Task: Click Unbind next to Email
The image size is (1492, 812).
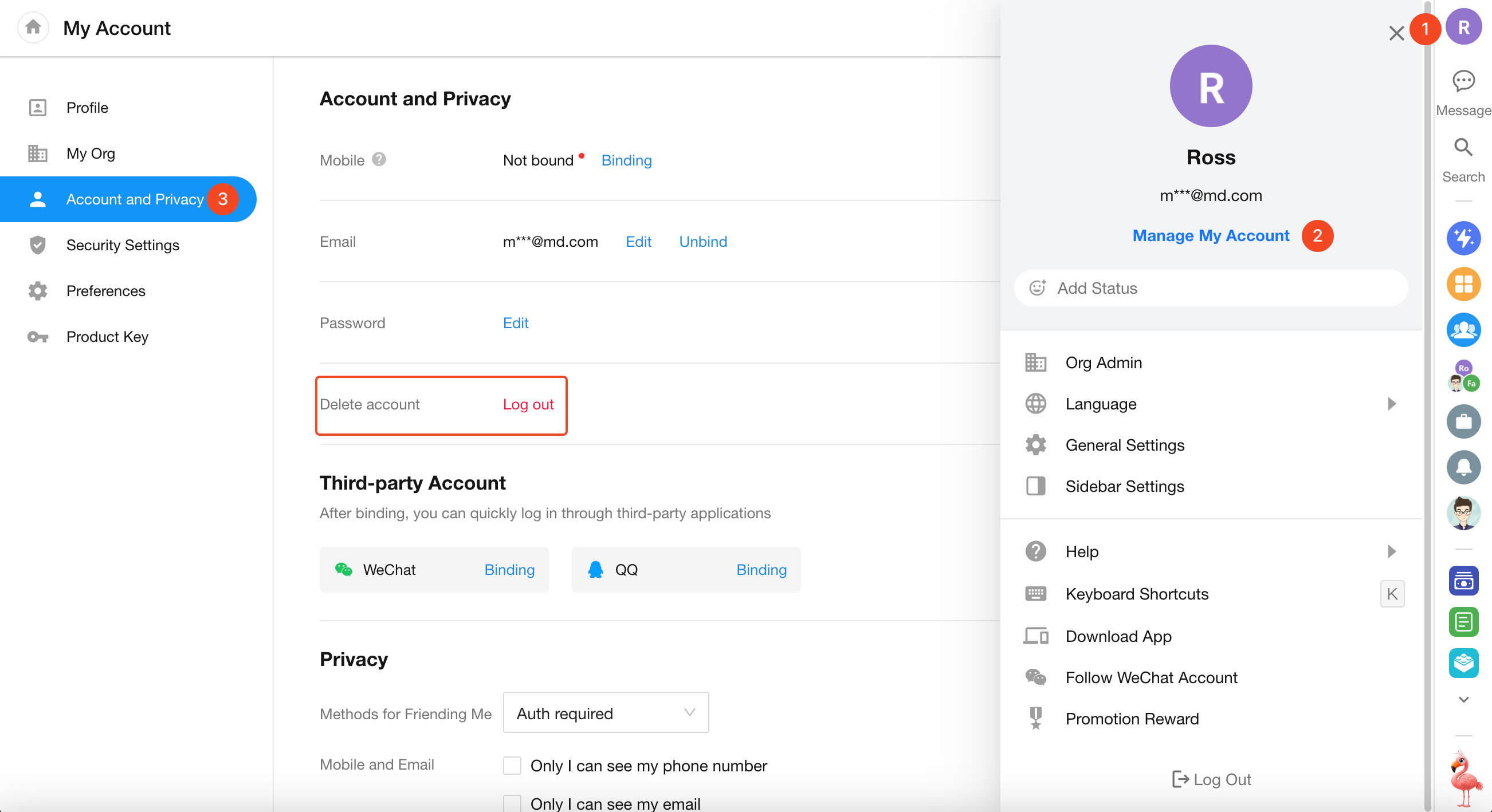Action: pos(702,241)
